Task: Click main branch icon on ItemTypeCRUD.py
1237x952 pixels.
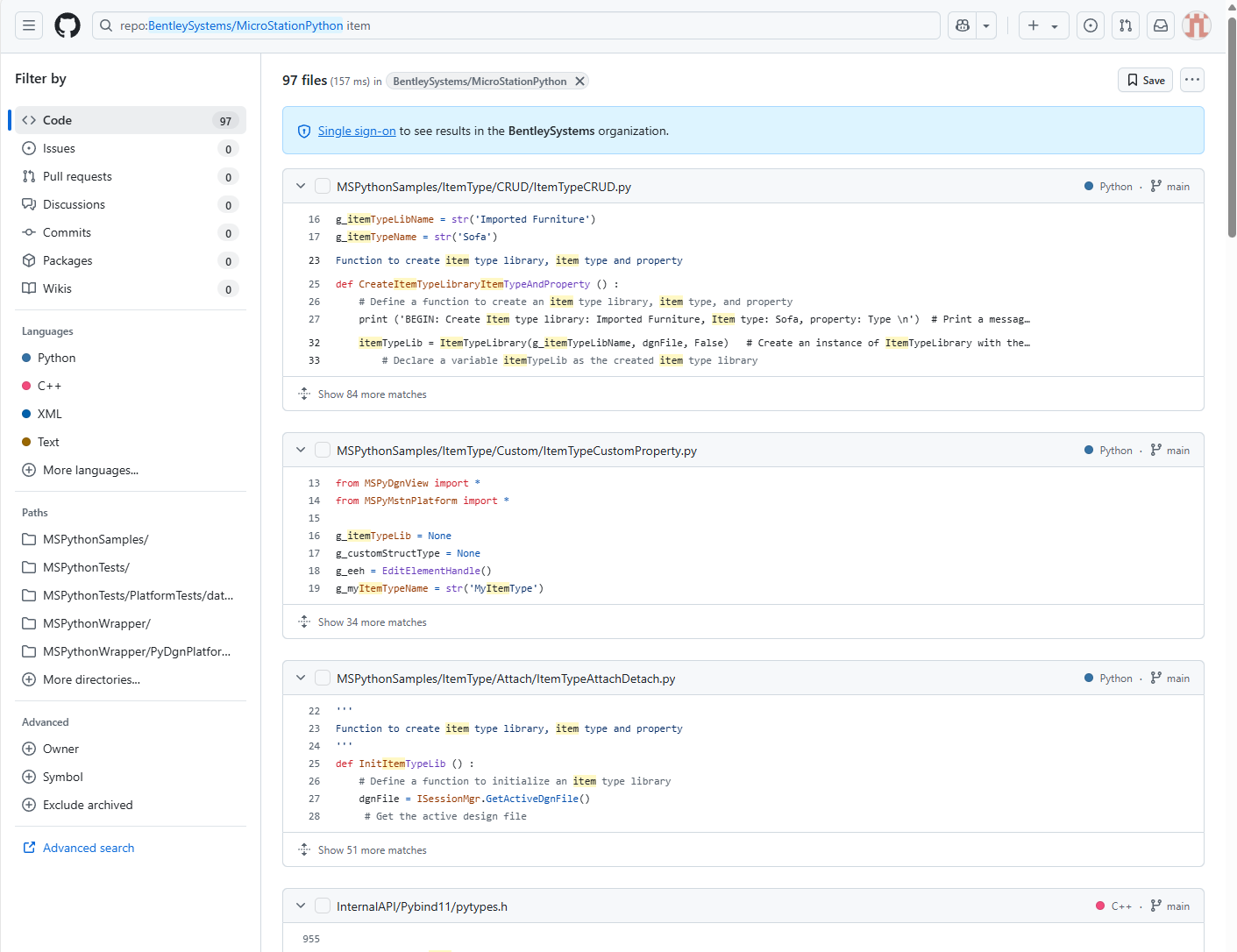Action: point(1156,186)
